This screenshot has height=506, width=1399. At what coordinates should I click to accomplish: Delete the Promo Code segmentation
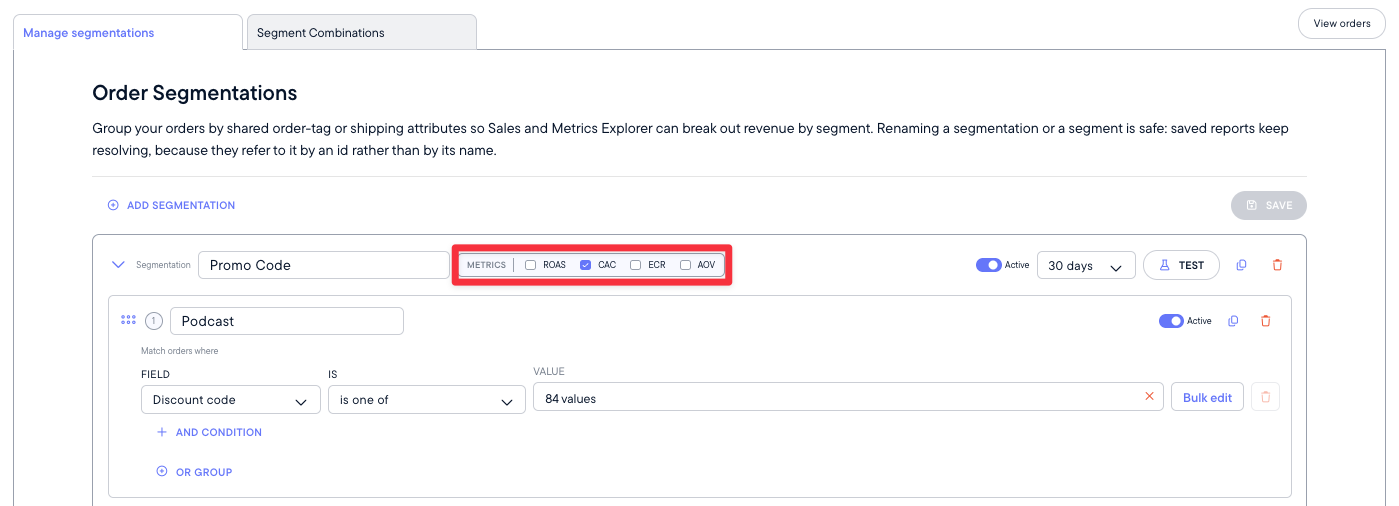click(x=1277, y=265)
